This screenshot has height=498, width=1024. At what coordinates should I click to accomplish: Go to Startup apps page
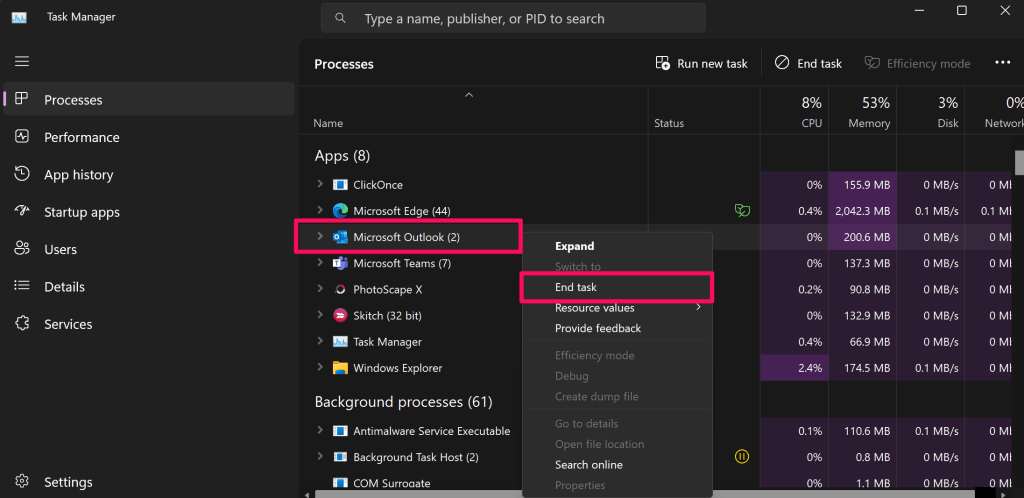81,212
